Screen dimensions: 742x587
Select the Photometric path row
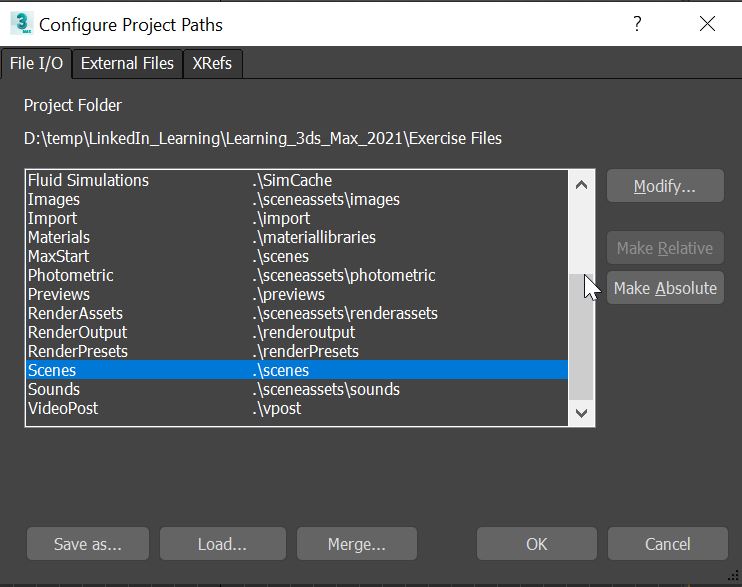(x=297, y=275)
